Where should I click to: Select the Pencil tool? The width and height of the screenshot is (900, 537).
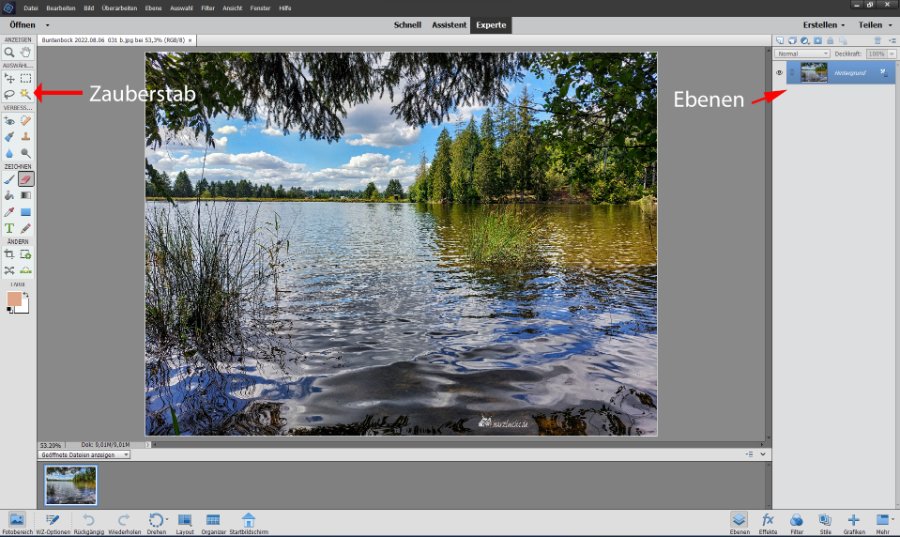point(26,228)
